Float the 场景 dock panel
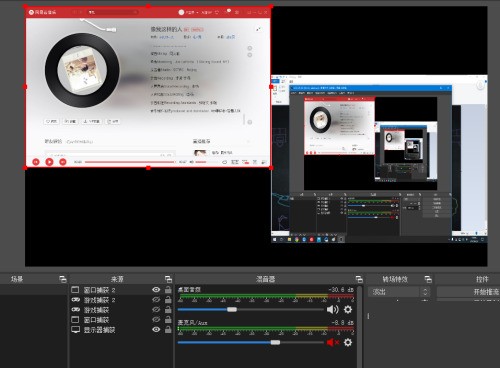Image resolution: width=500 pixels, height=368 pixels. click(63, 279)
